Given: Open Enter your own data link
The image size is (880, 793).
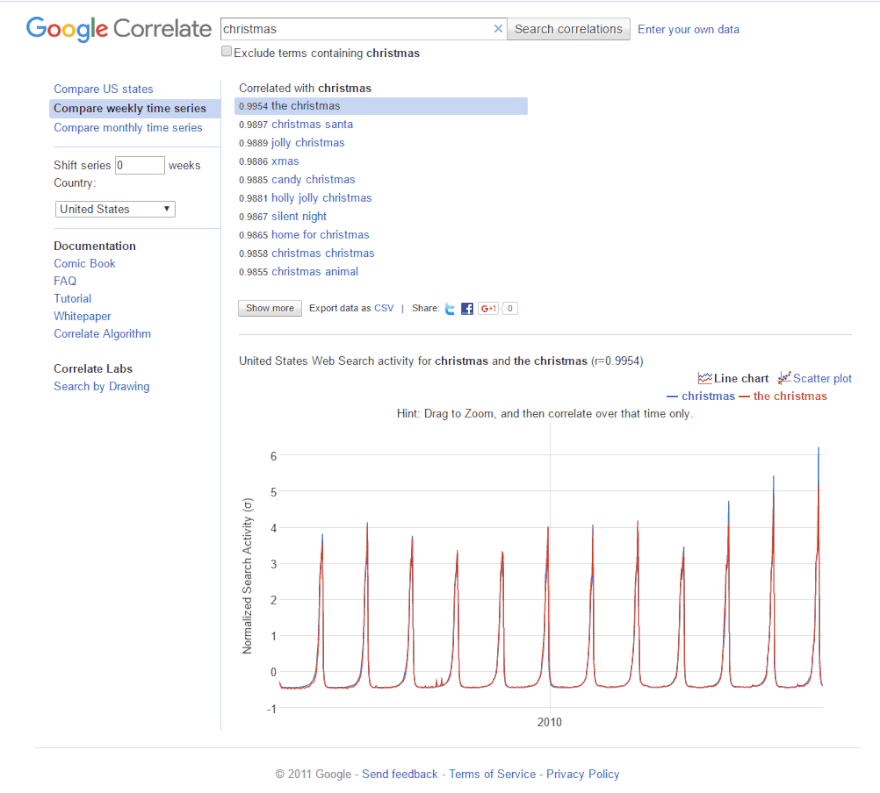Looking at the screenshot, I should [688, 29].
